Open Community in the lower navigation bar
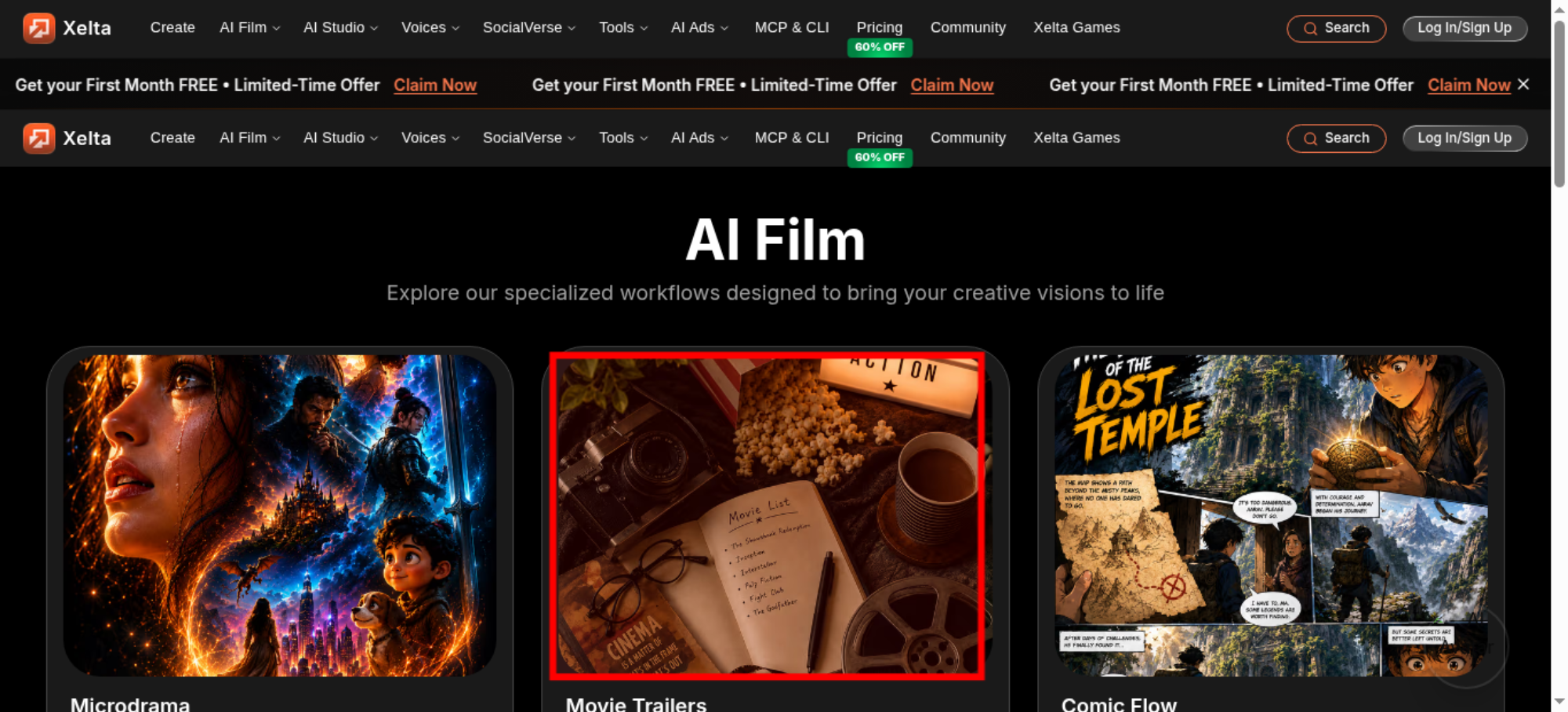The image size is (1568, 712). pos(968,138)
